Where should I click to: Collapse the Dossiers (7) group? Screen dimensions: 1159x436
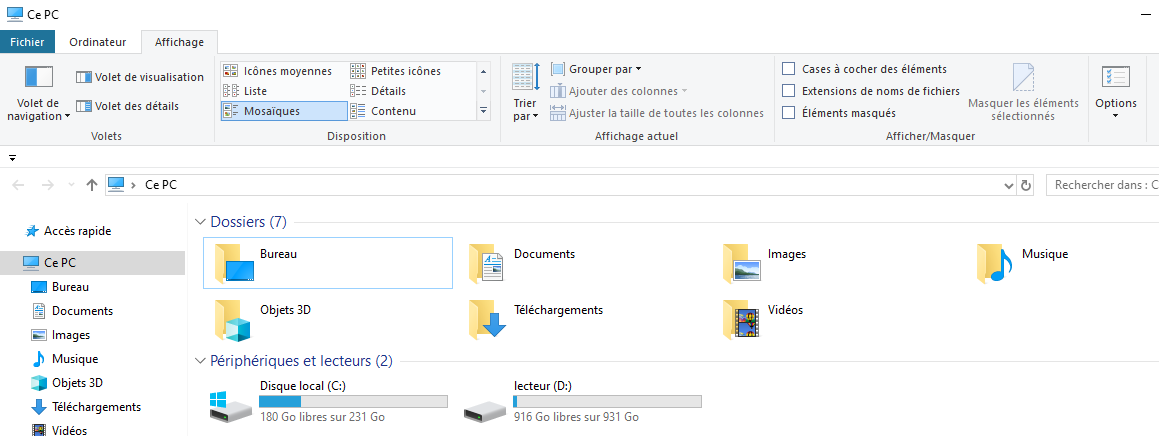(200, 222)
